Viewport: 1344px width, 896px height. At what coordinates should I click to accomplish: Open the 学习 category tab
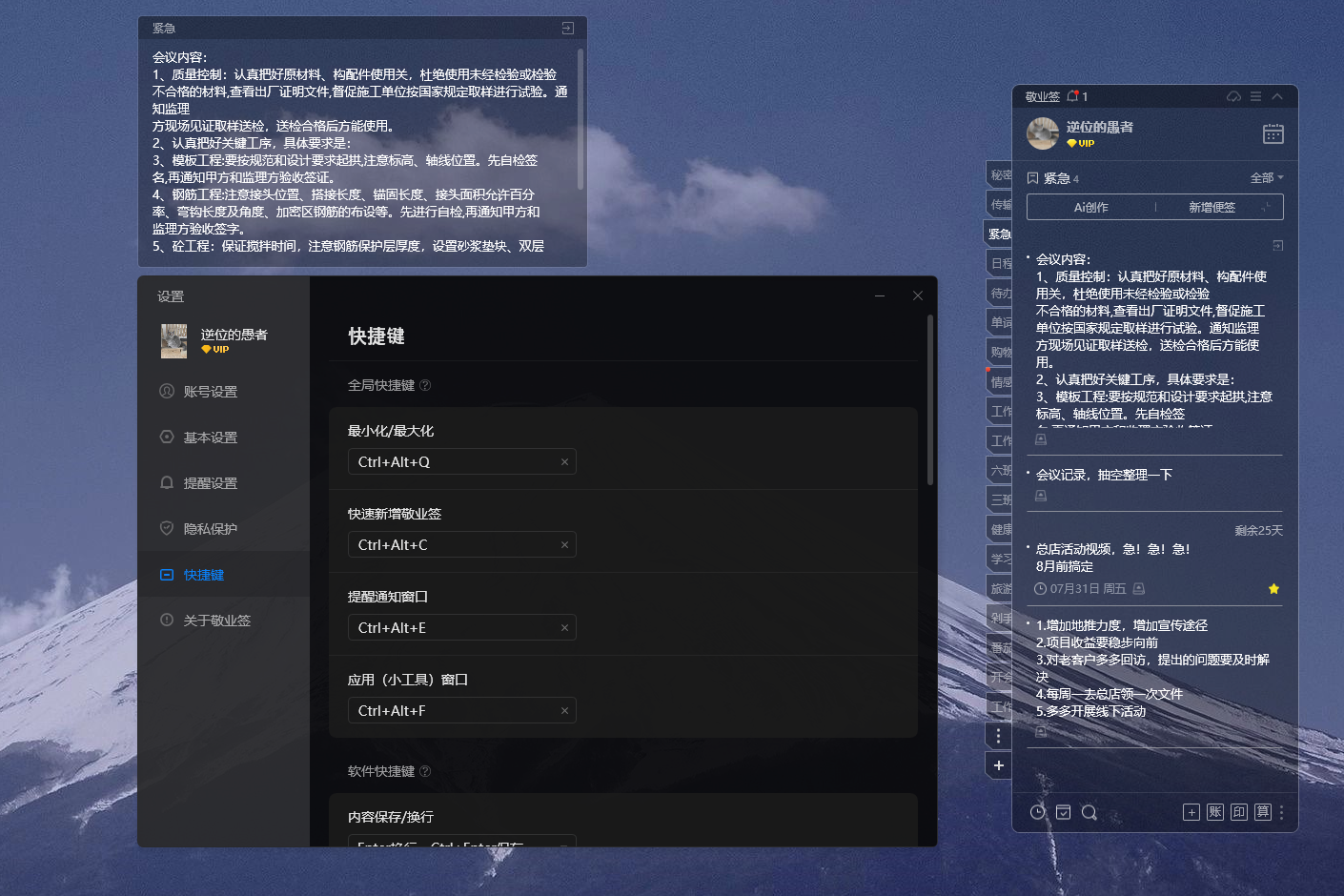(1000, 559)
